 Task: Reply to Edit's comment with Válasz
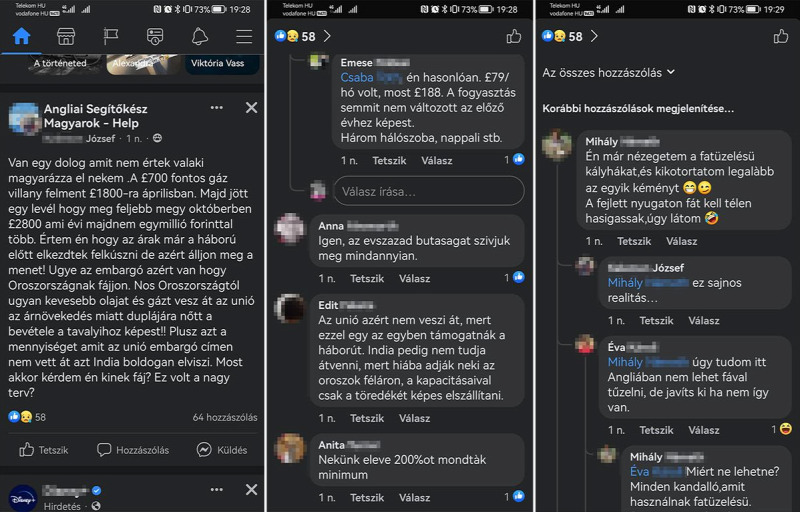414,418
